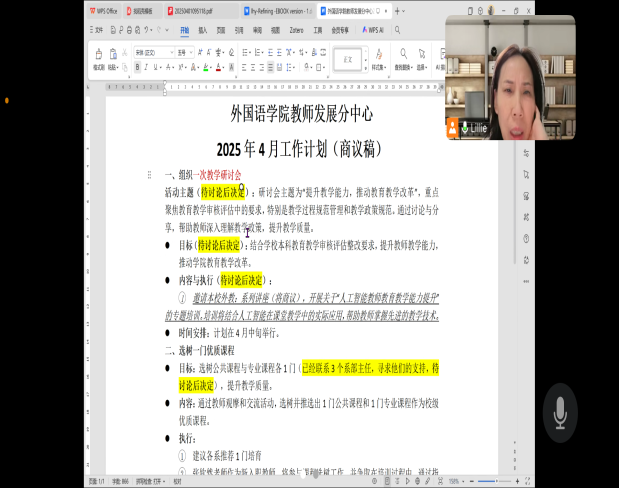Click the WPS Office home button
This screenshot has width=619, height=488.
pyautogui.click(x=103, y=10)
